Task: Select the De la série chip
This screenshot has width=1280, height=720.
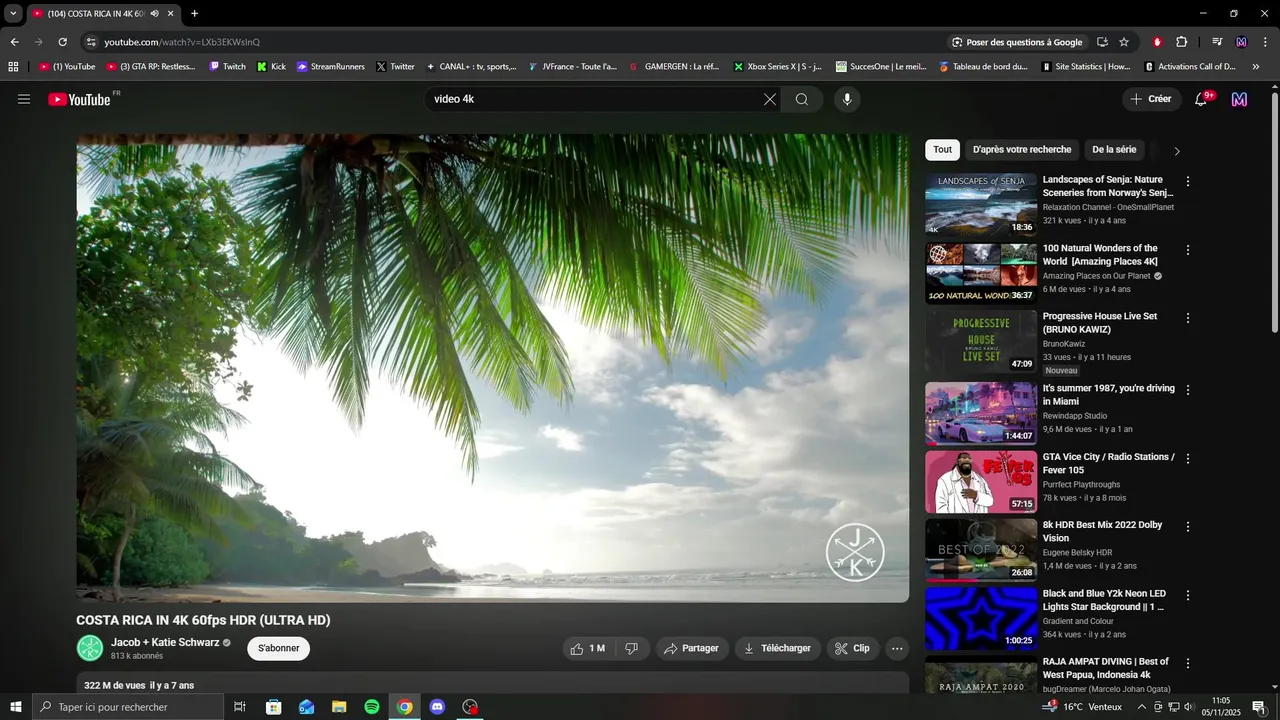Action: pos(1114,150)
